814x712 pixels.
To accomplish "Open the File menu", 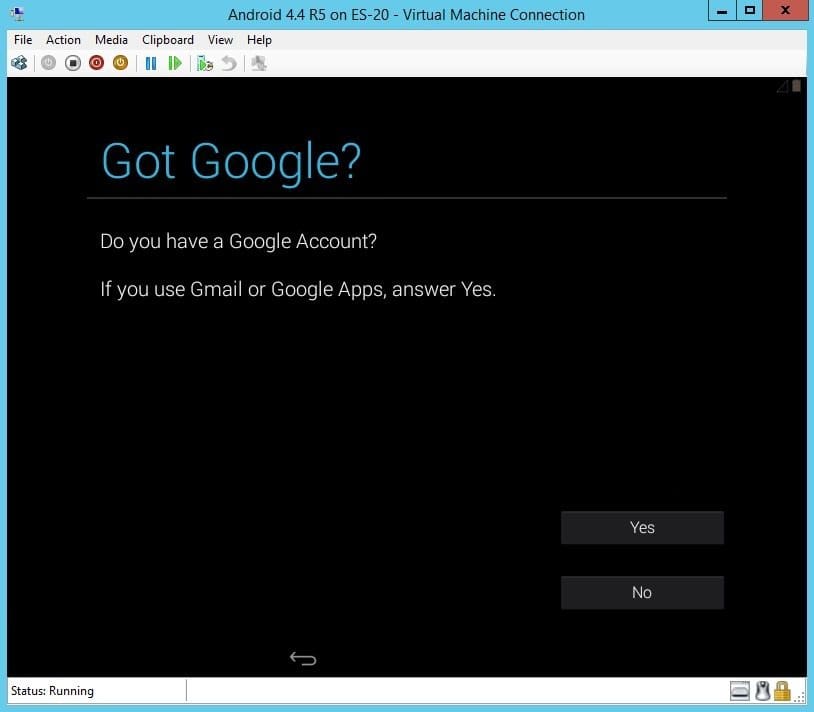I will [23, 40].
